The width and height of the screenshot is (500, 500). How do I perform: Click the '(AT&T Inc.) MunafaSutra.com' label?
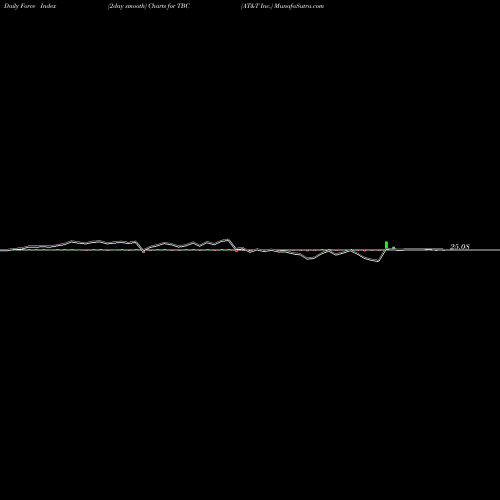point(282,6)
